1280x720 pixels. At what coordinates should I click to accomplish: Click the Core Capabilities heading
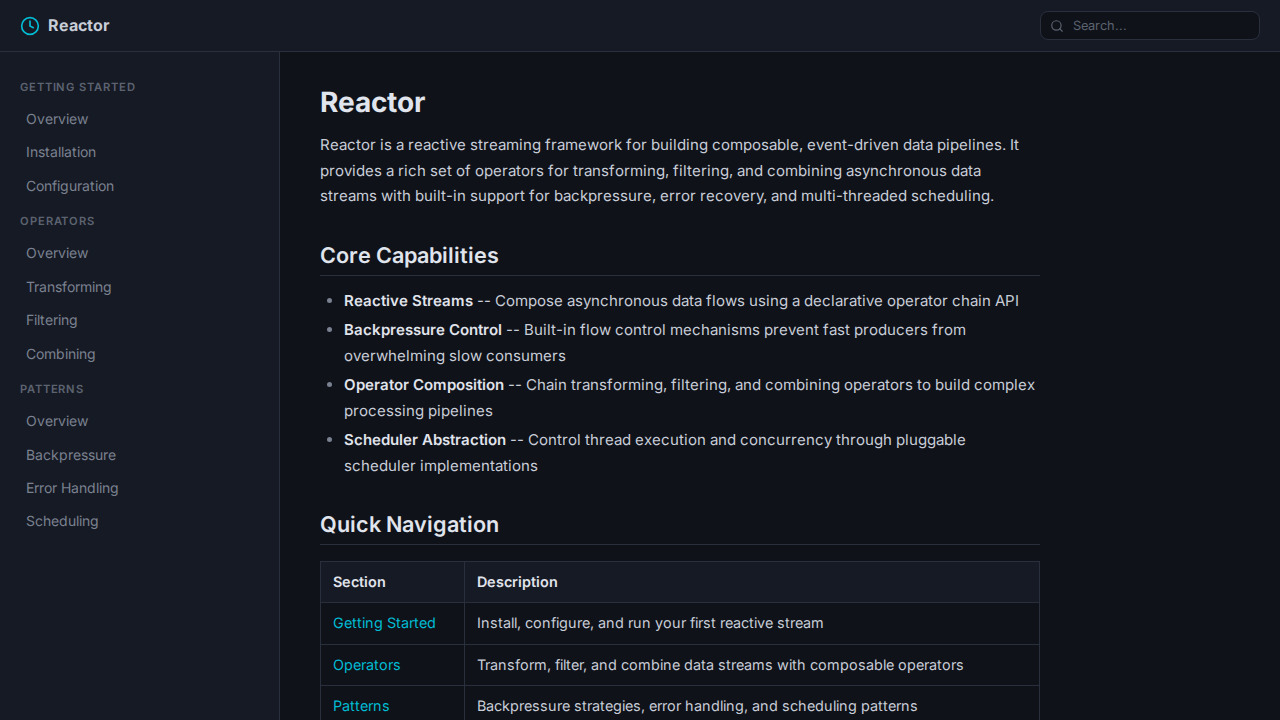pyautogui.click(x=409, y=256)
